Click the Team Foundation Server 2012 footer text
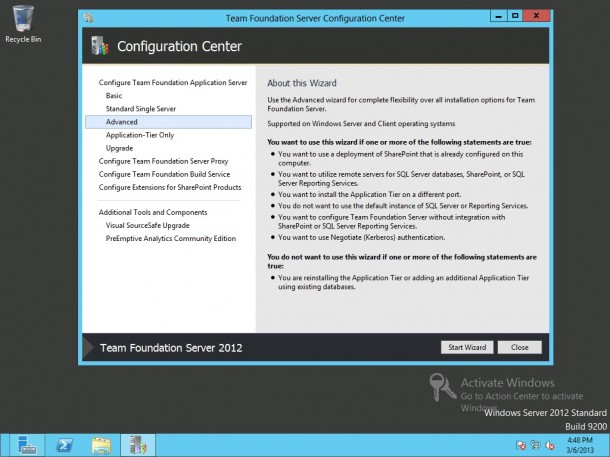Screen dimensions: 610x457 click(x=171, y=348)
